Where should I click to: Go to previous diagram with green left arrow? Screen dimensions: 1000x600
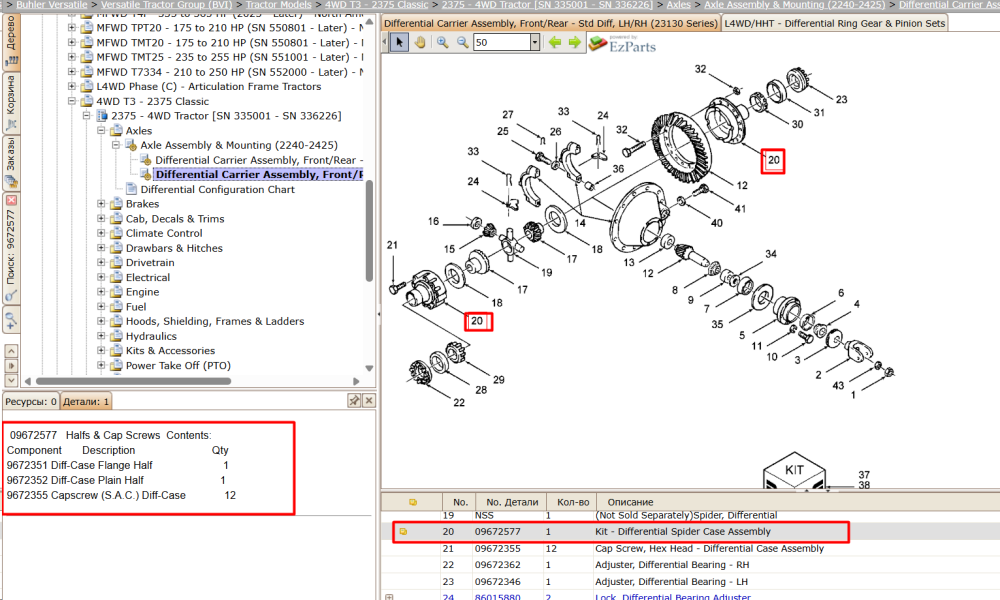coord(555,43)
